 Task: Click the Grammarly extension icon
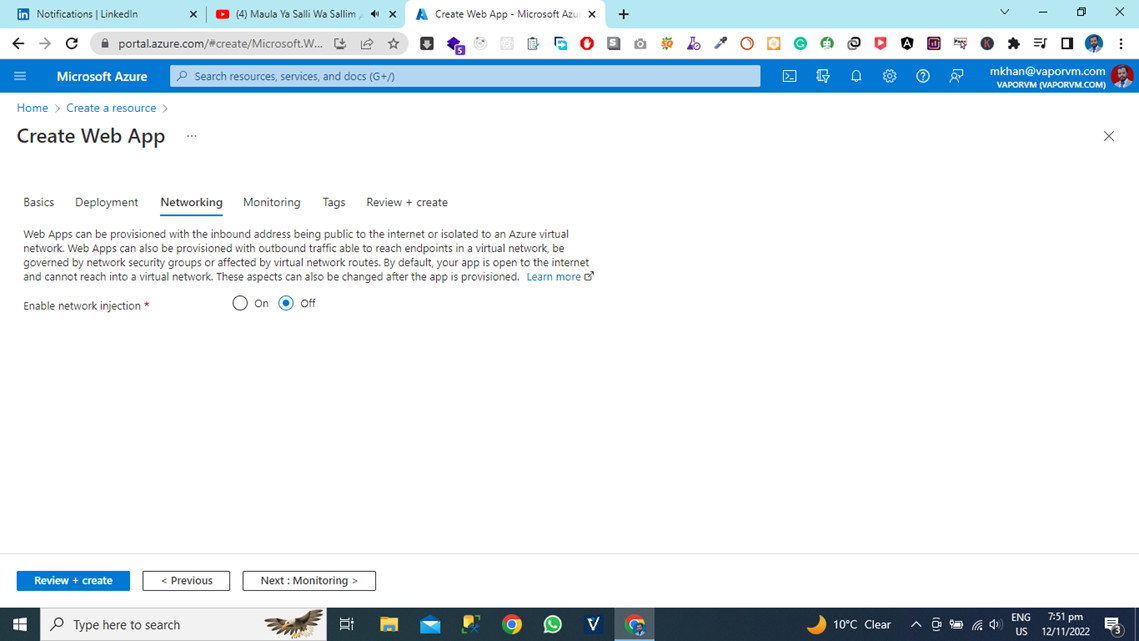(x=799, y=43)
